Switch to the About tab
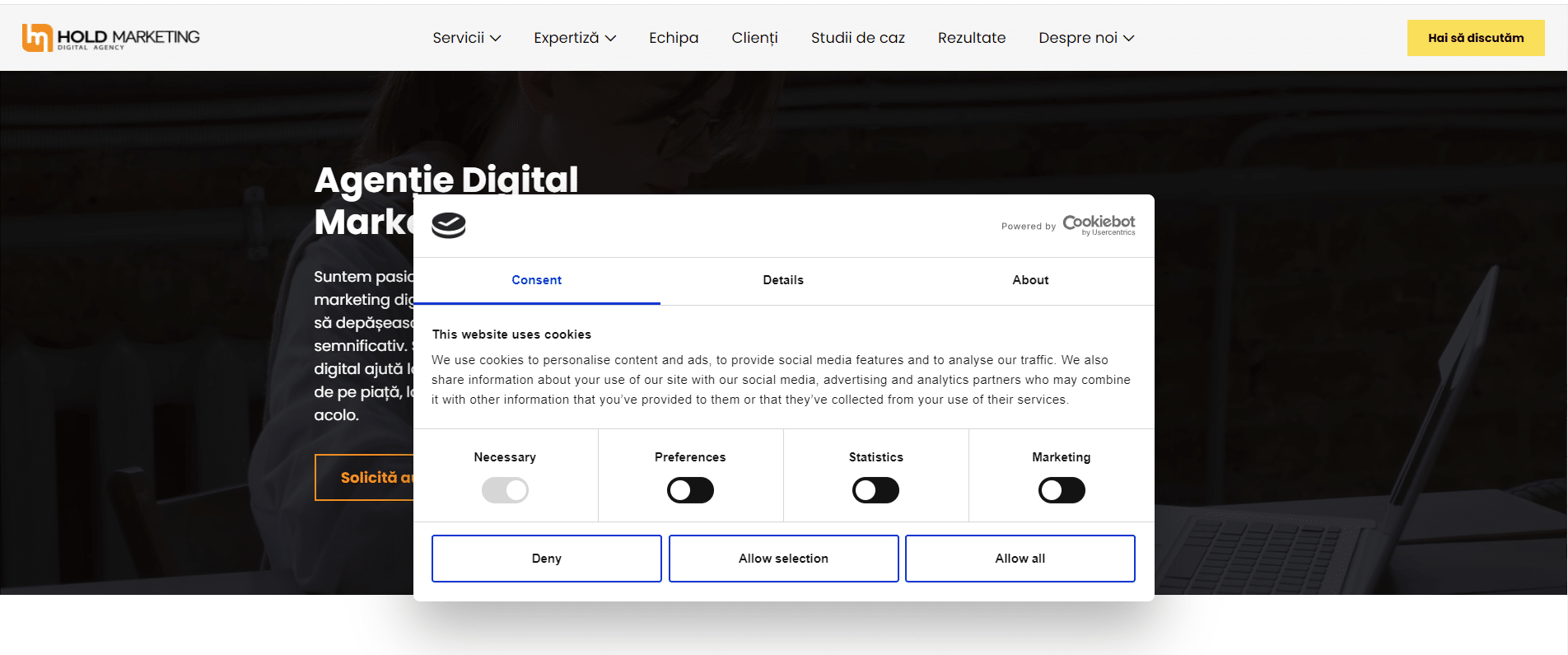1568x655 pixels. pos(1030,281)
